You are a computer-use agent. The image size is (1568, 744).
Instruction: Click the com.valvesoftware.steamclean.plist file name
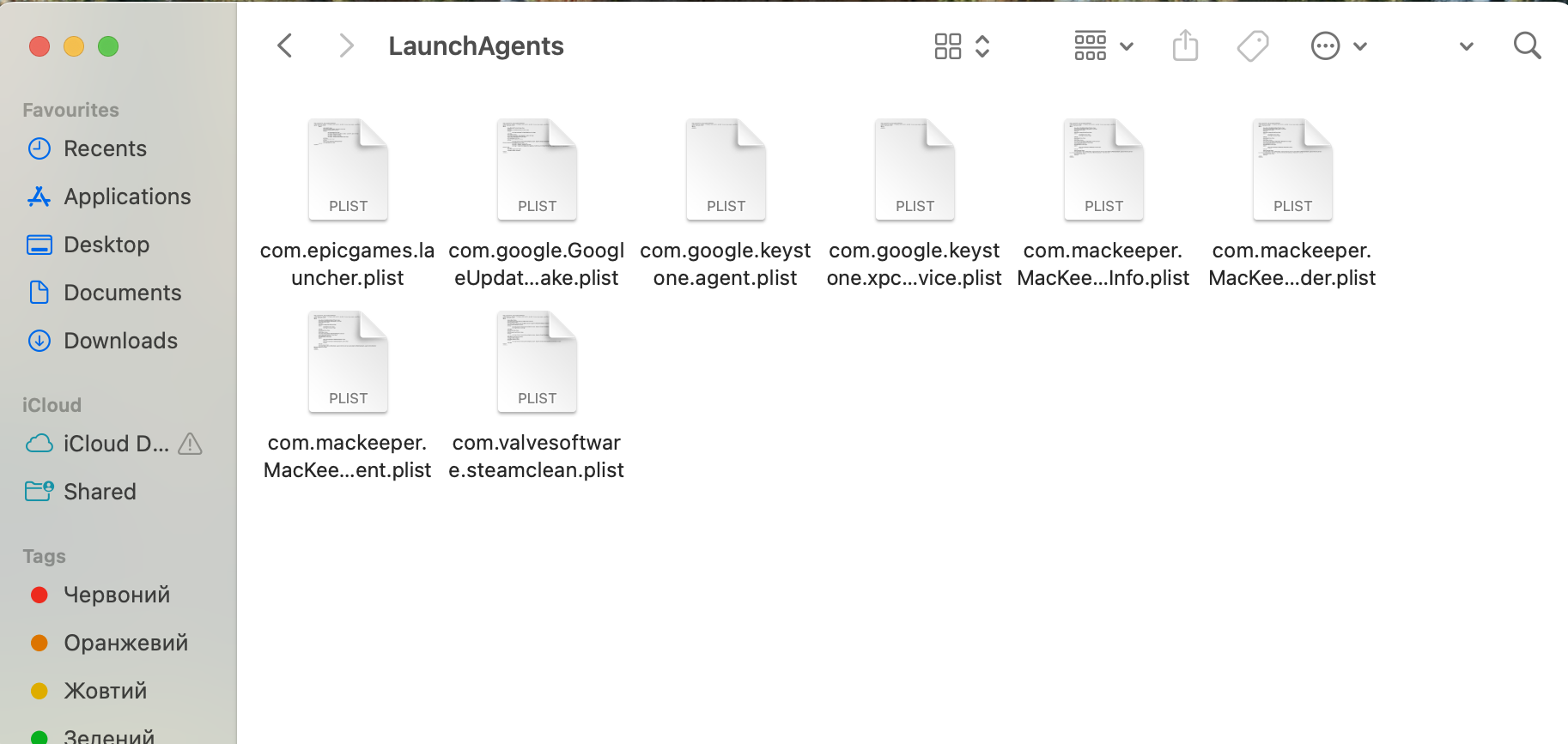tap(537, 457)
